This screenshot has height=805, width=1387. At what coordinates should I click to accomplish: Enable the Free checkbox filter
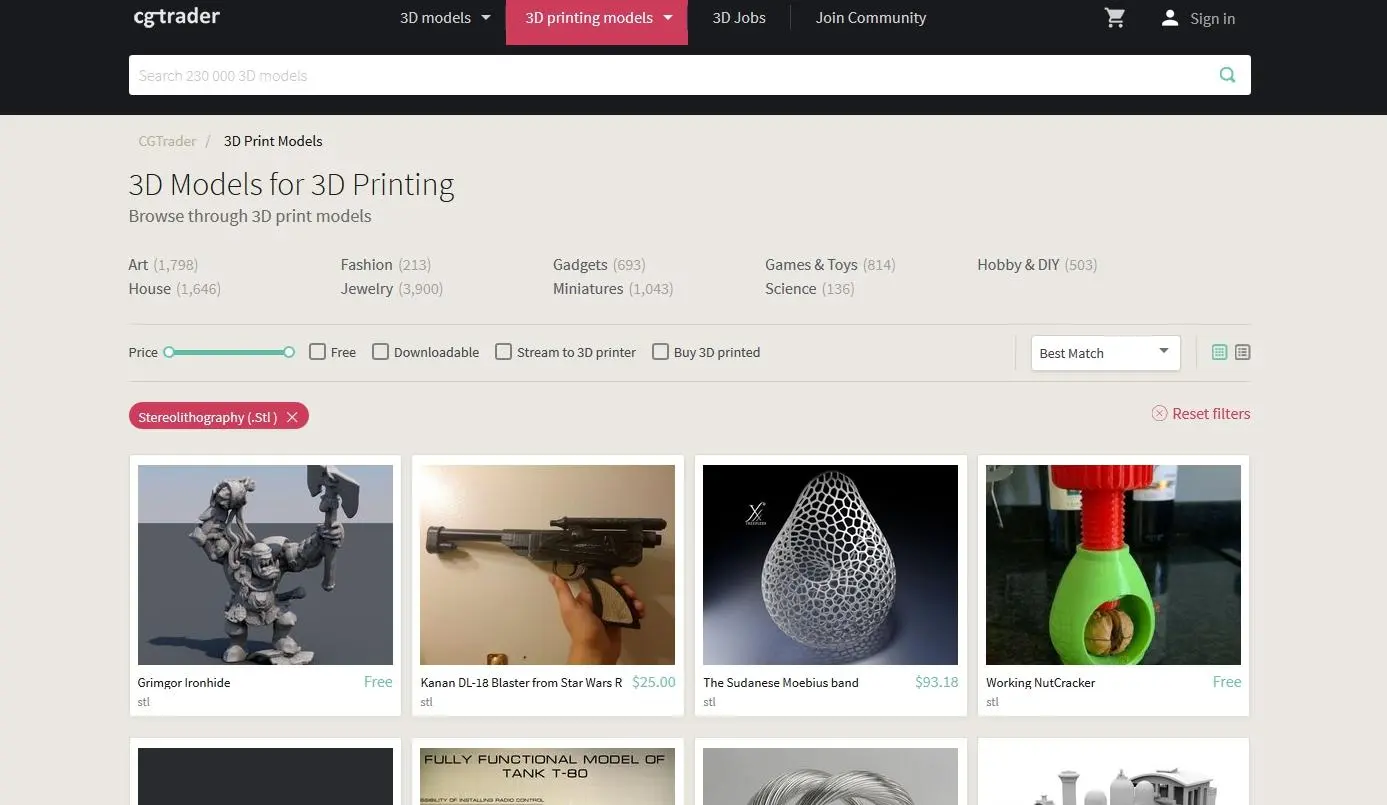pyautogui.click(x=317, y=352)
